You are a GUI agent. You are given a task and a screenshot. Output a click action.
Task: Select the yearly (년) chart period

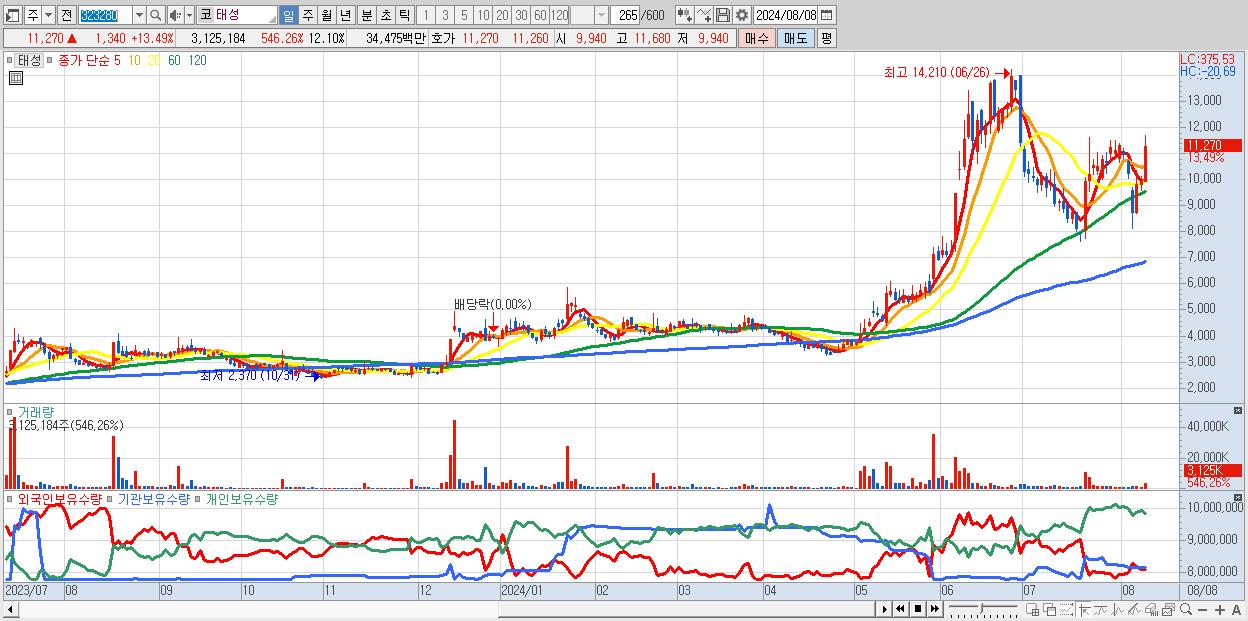pyautogui.click(x=345, y=15)
